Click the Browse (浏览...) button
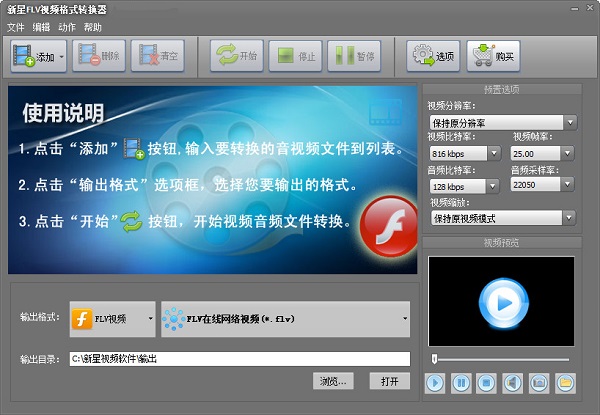Screen dimensions: 600x415 click(334, 381)
